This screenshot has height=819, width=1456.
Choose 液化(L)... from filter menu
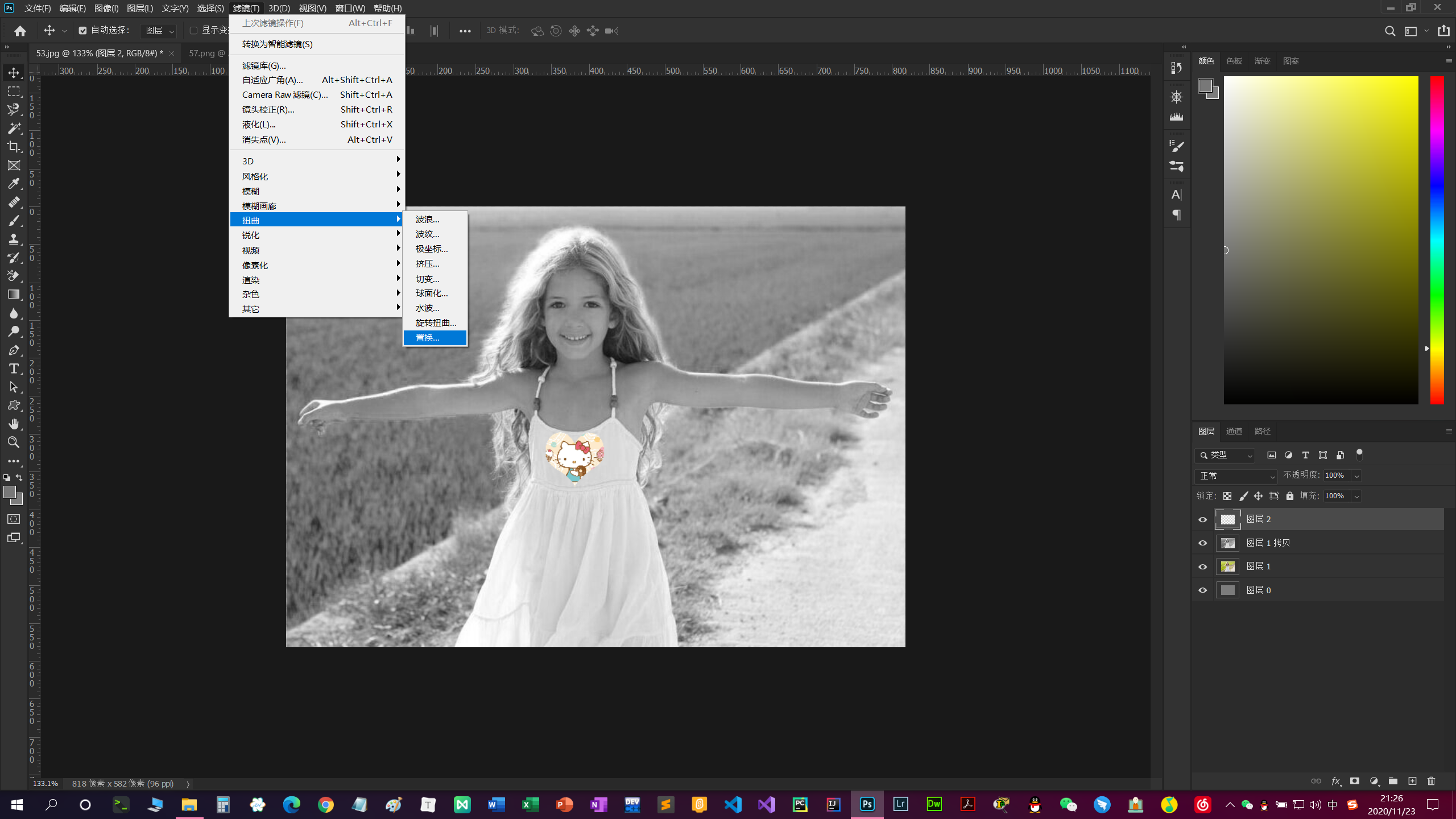pos(317,125)
